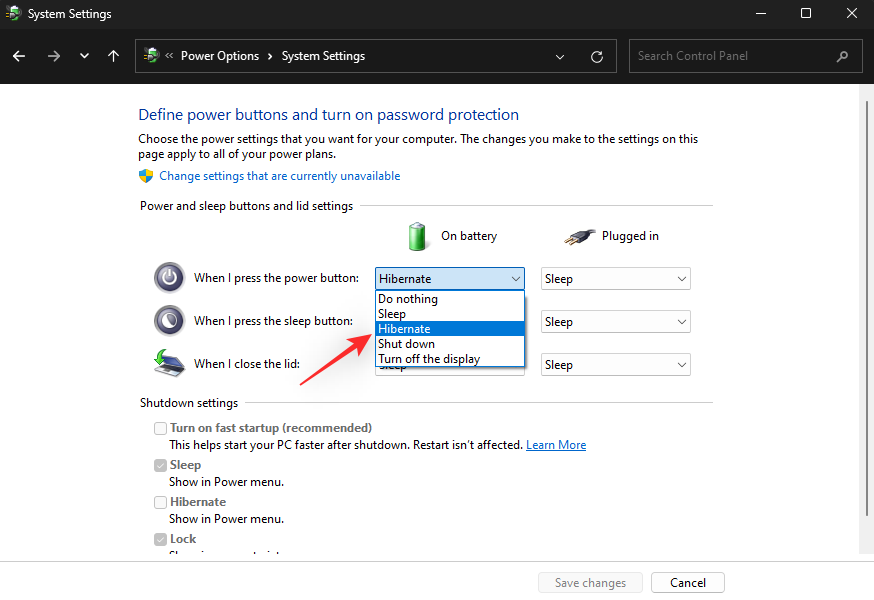Toggle Turn on fast startup checkbox
874x600 pixels.
[161, 428]
